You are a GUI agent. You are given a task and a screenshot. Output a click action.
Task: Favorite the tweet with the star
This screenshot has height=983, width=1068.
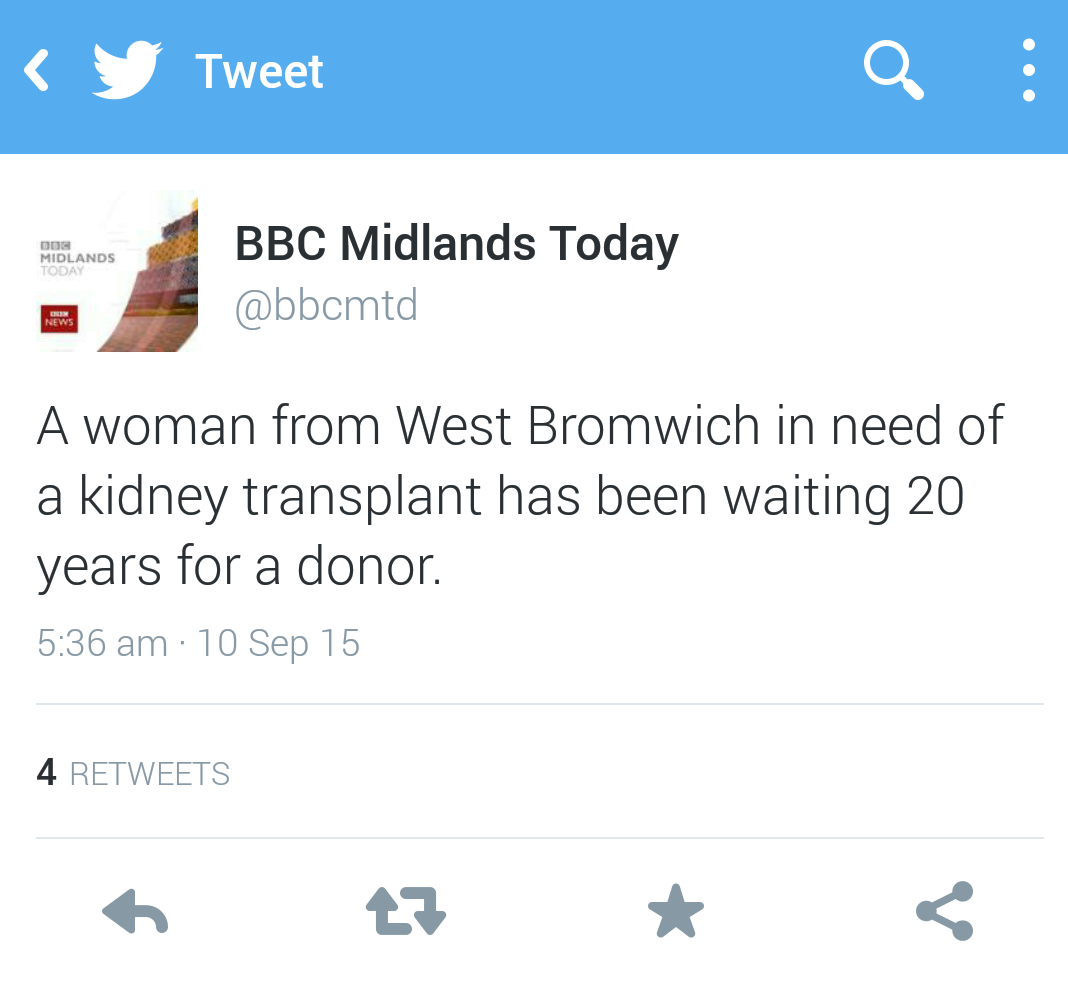click(x=676, y=912)
